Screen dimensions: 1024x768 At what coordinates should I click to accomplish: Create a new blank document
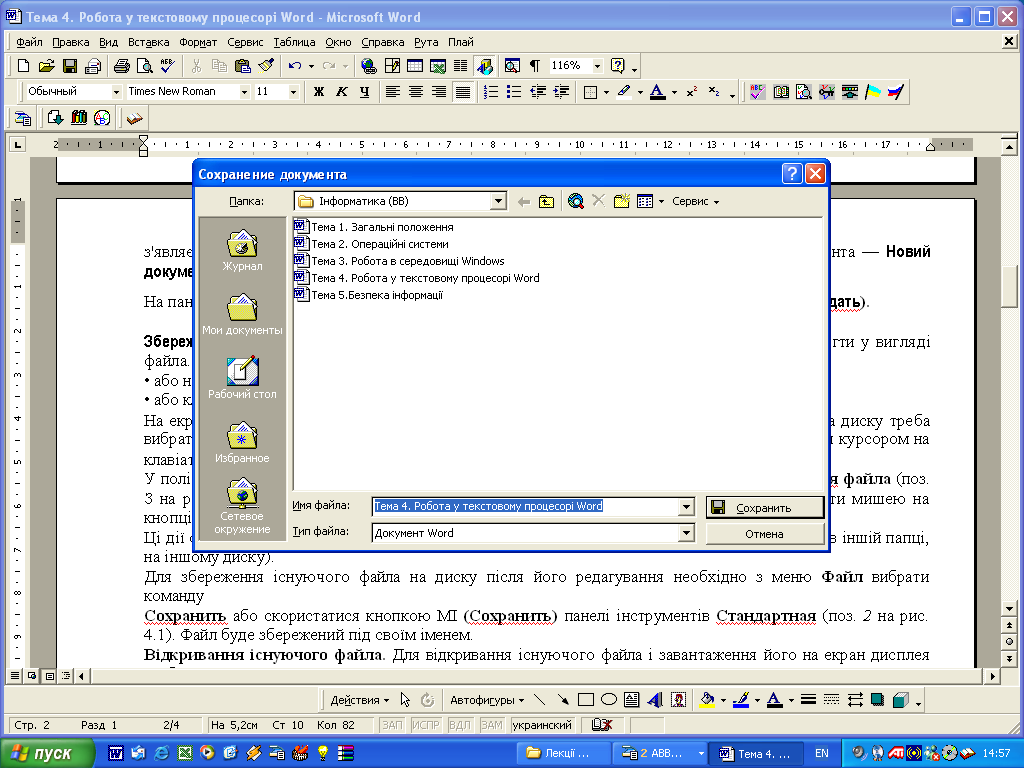pyautogui.click(x=24, y=66)
